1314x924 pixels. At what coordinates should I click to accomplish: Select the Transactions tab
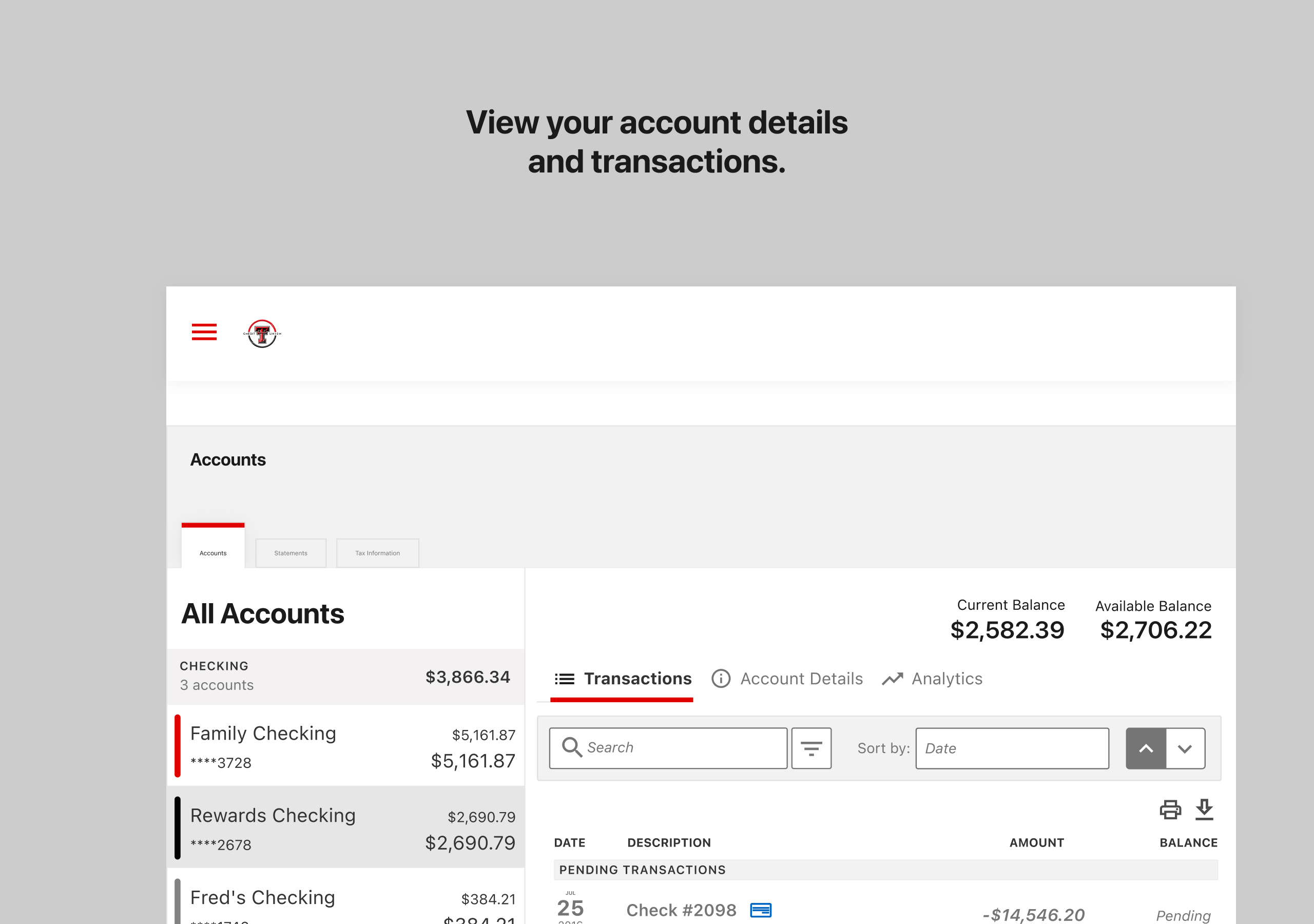click(622, 679)
